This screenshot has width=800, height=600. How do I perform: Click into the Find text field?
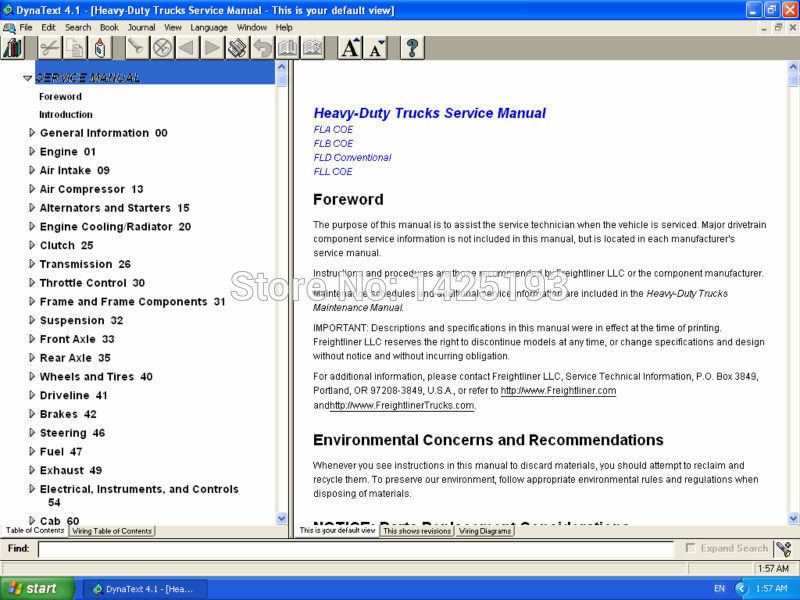pos(356,549)
